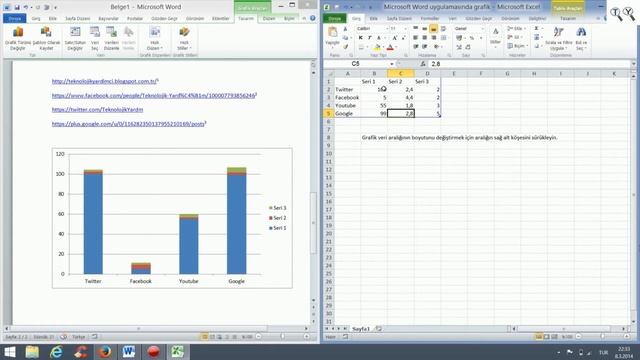Select Excel cell containing Twitter
The image size is (640, 360).
click(347, 89)
